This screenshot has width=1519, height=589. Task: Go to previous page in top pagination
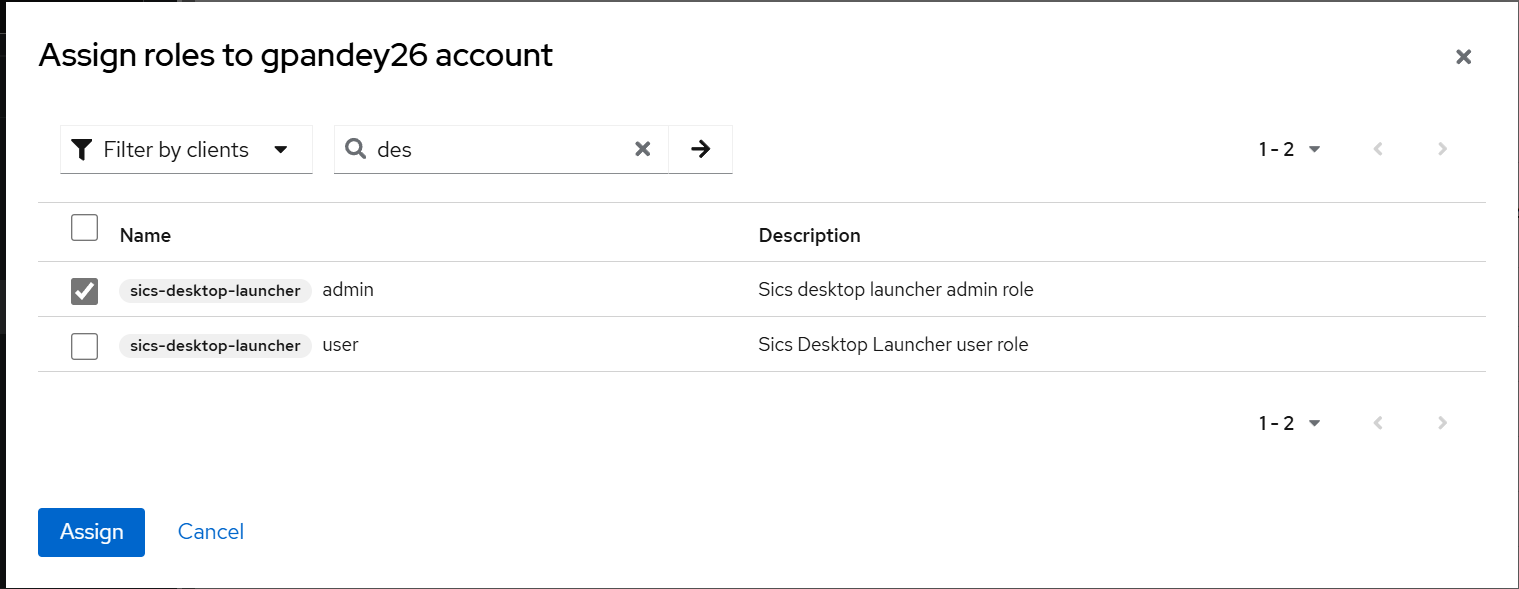click(x=1378, y=149)
